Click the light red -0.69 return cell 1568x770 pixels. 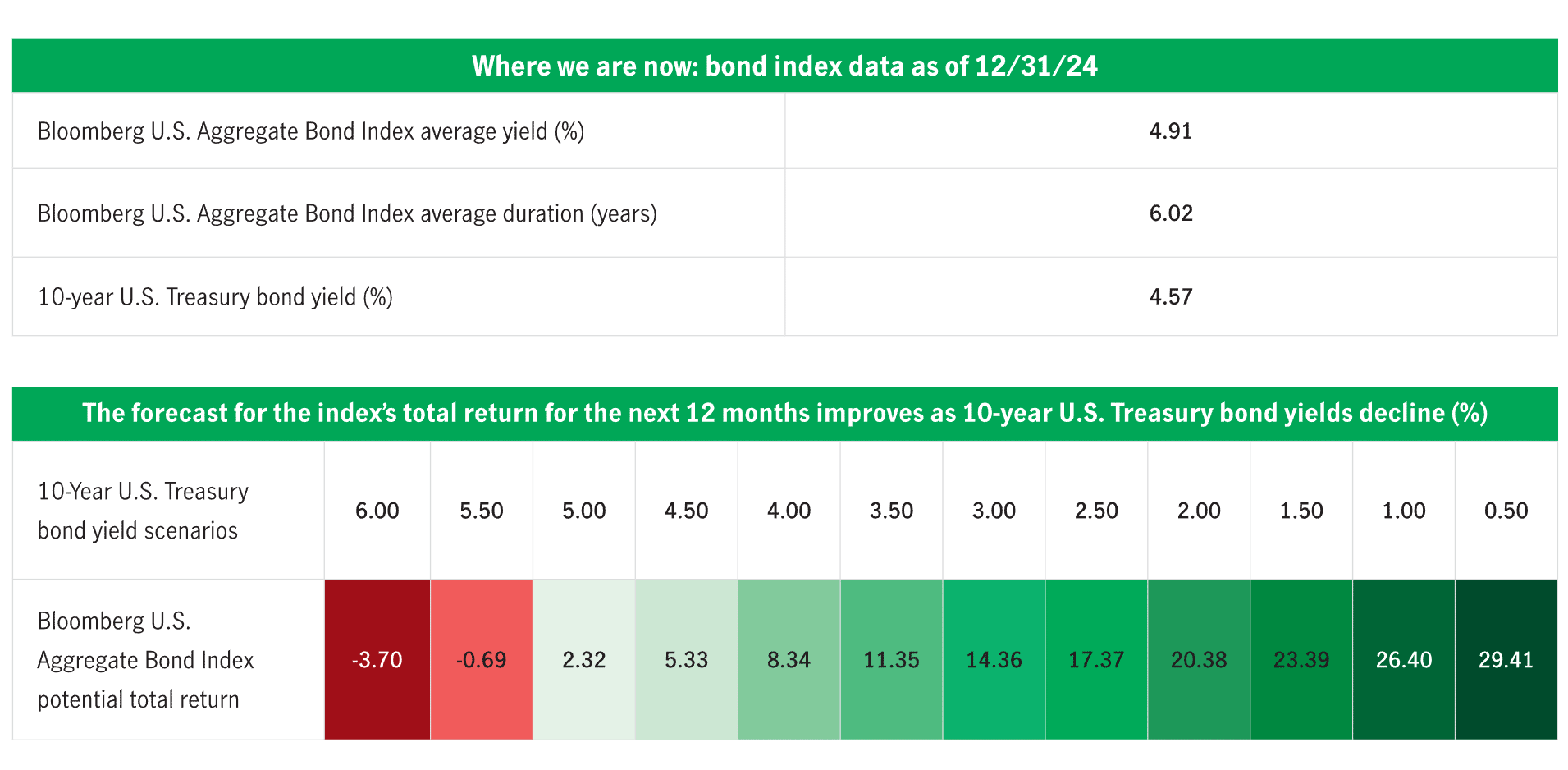[x=481, y=659]
